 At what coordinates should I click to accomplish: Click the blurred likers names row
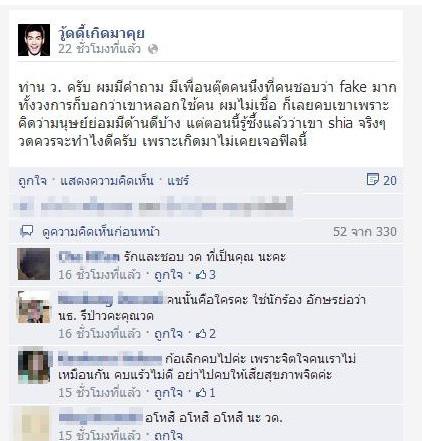click(153, 206)
